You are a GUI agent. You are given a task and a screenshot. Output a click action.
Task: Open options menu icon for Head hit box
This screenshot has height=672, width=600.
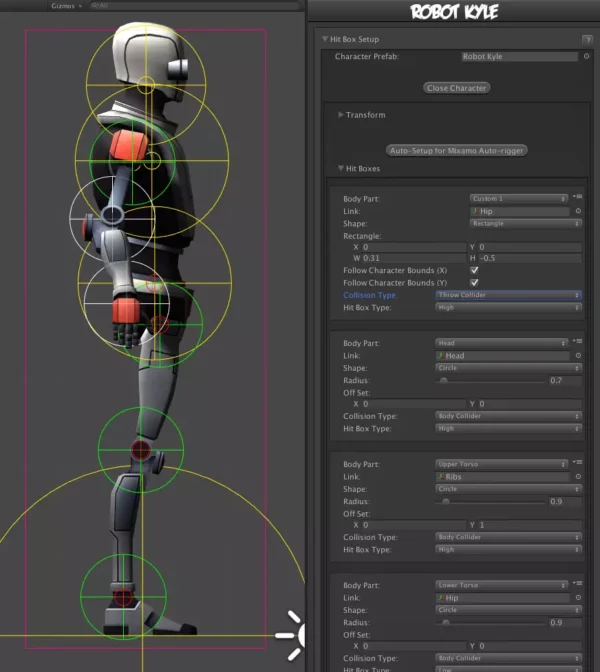pyautogui.click(x=578, y=342)
